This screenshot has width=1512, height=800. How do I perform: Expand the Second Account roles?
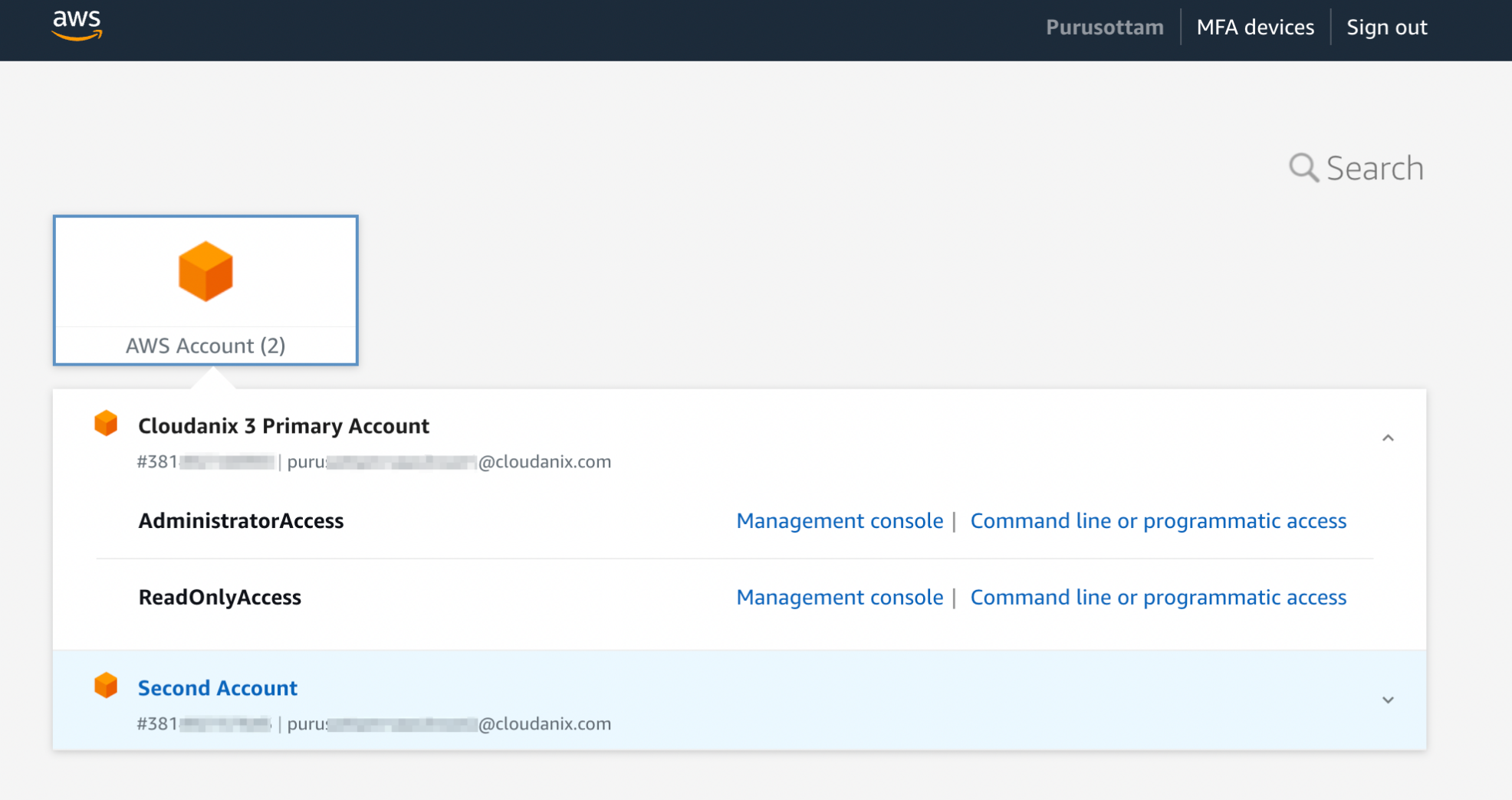pyautogui.click(x=1388, y=700)
